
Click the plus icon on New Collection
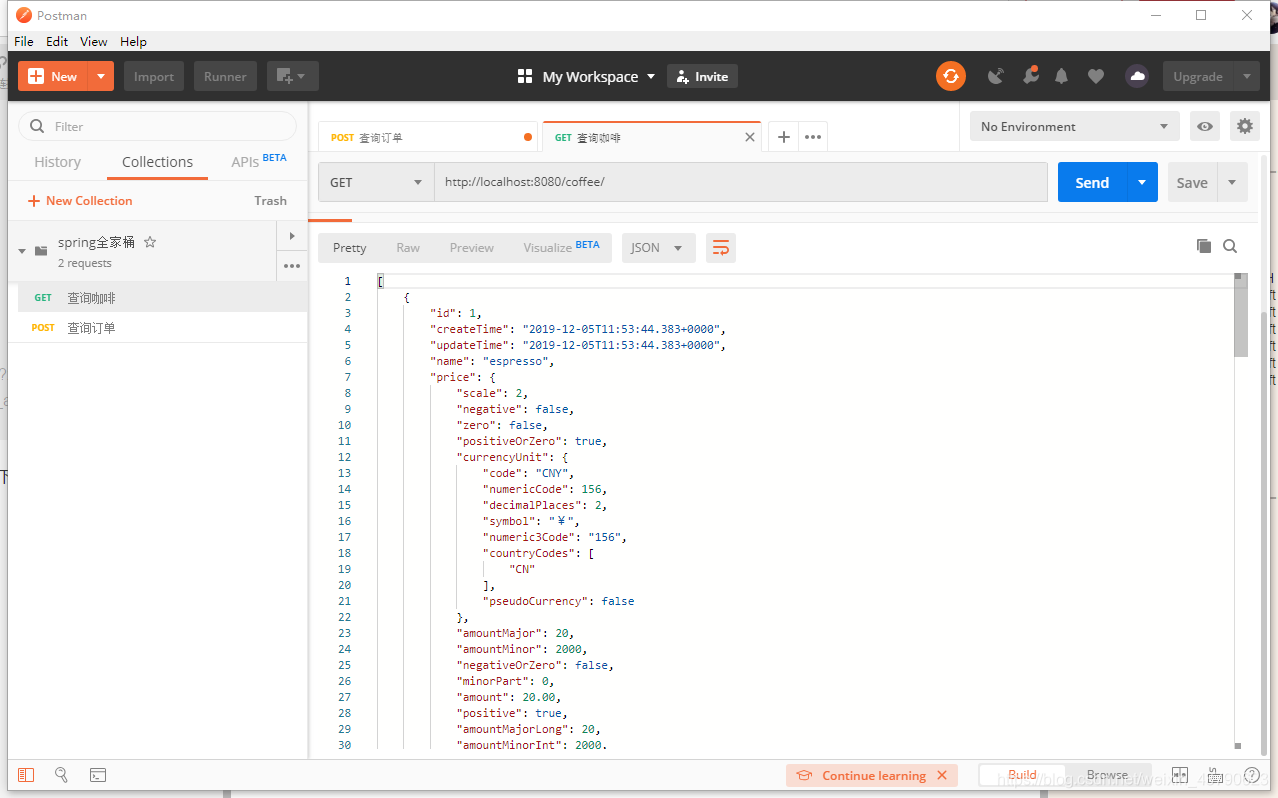pos(34,201)
